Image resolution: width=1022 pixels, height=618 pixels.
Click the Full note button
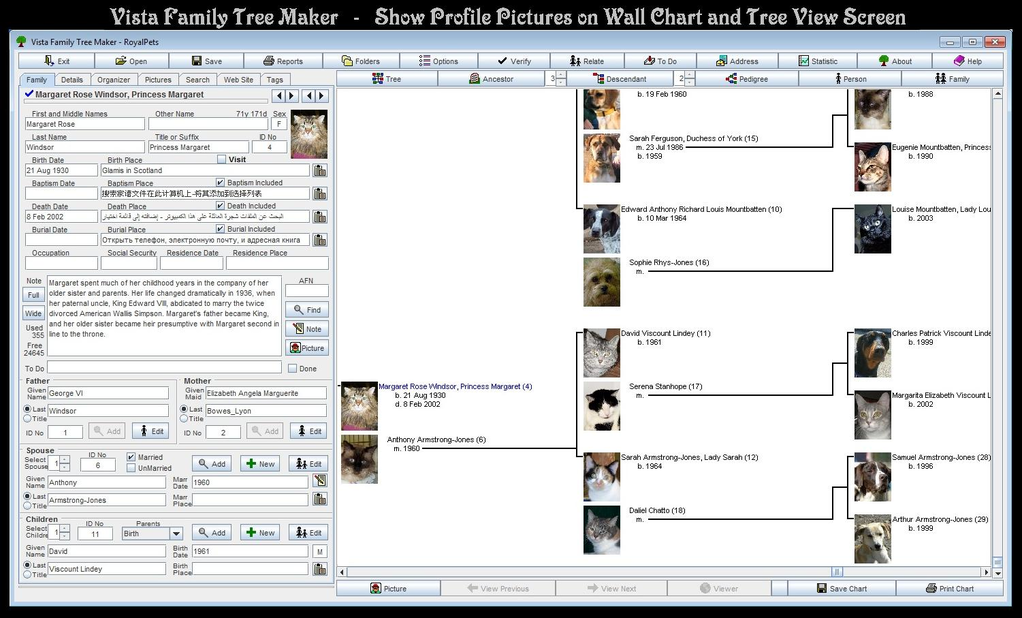click(x=33, y=295)
